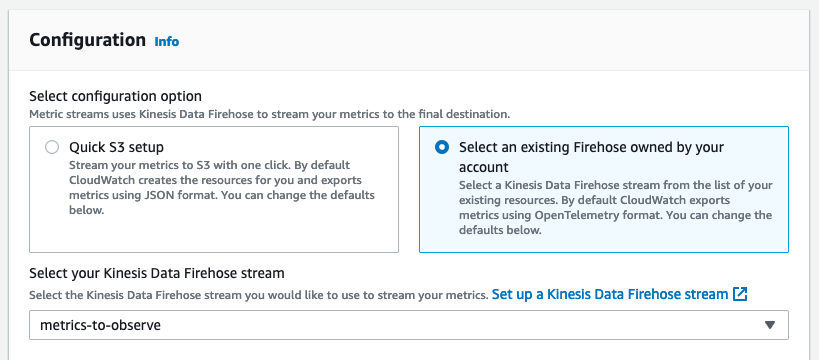The width and height of the screenshot is (819, 360).
Task: Select the existing Firehose radio button
Action: pyautogui.click(x=442, y=147)
